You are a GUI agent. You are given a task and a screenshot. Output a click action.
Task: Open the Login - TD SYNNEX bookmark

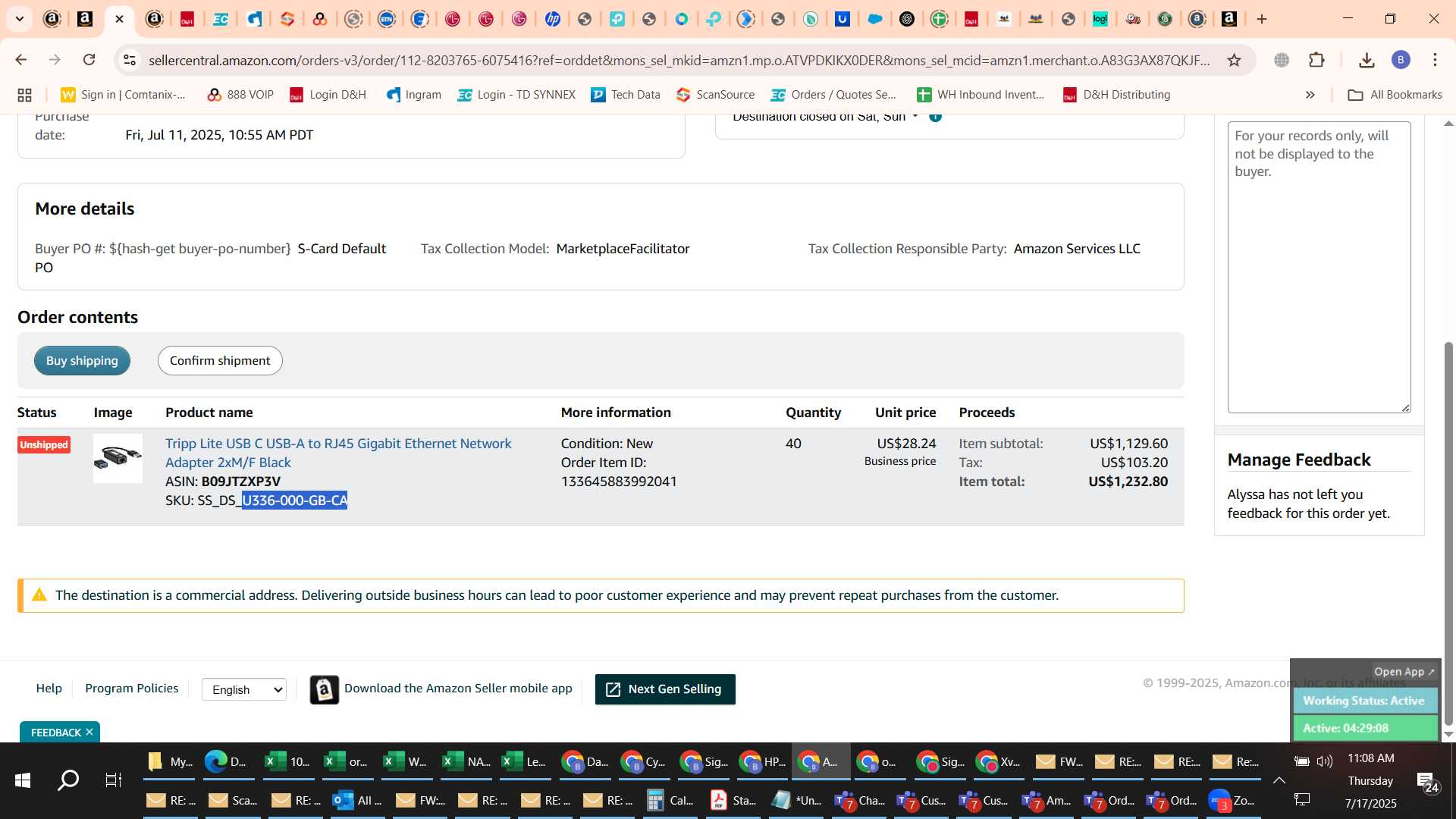[516, 95]
